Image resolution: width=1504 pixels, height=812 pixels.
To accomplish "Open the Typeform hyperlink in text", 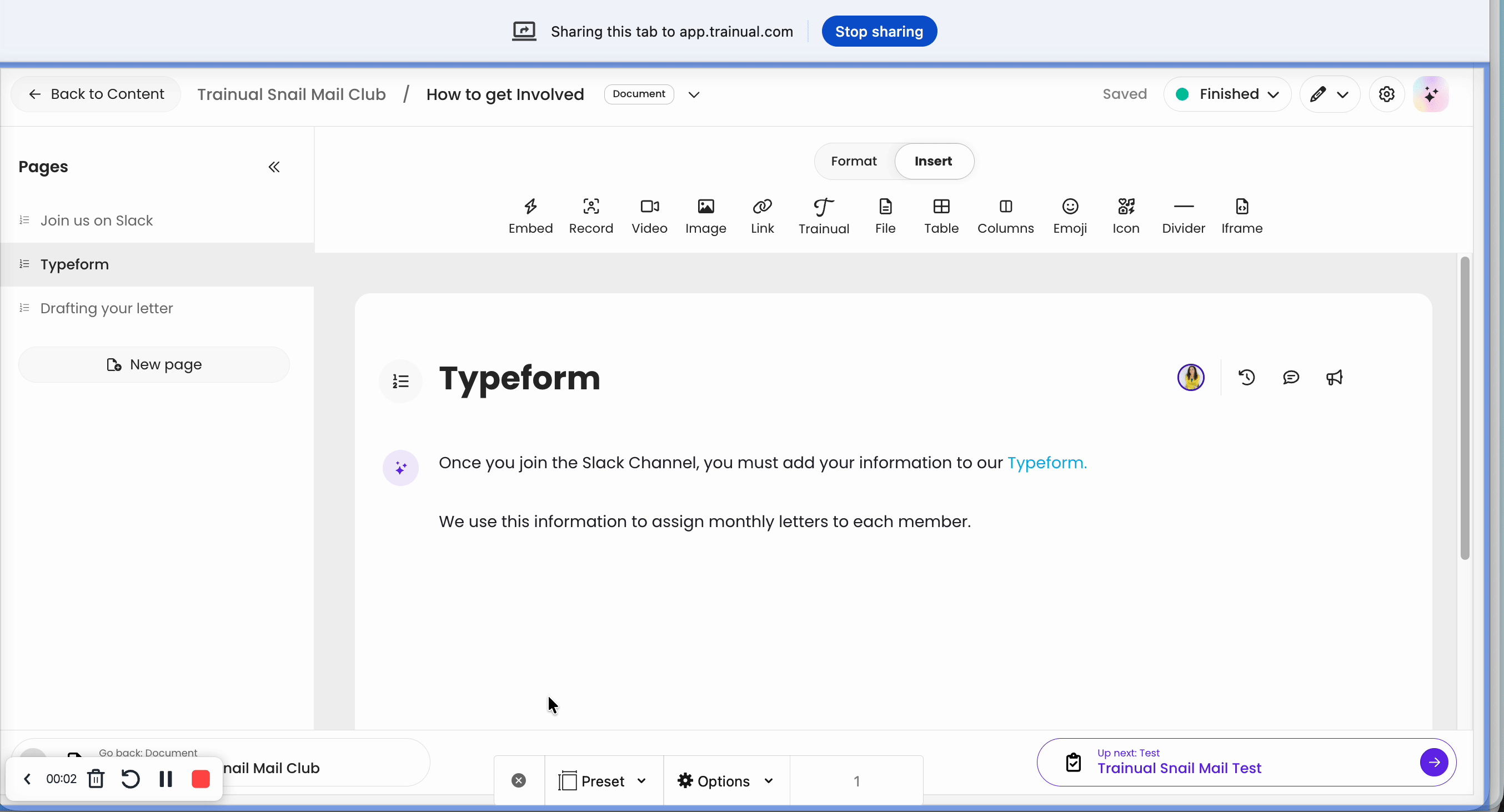I will click(x=1046, y=463).
